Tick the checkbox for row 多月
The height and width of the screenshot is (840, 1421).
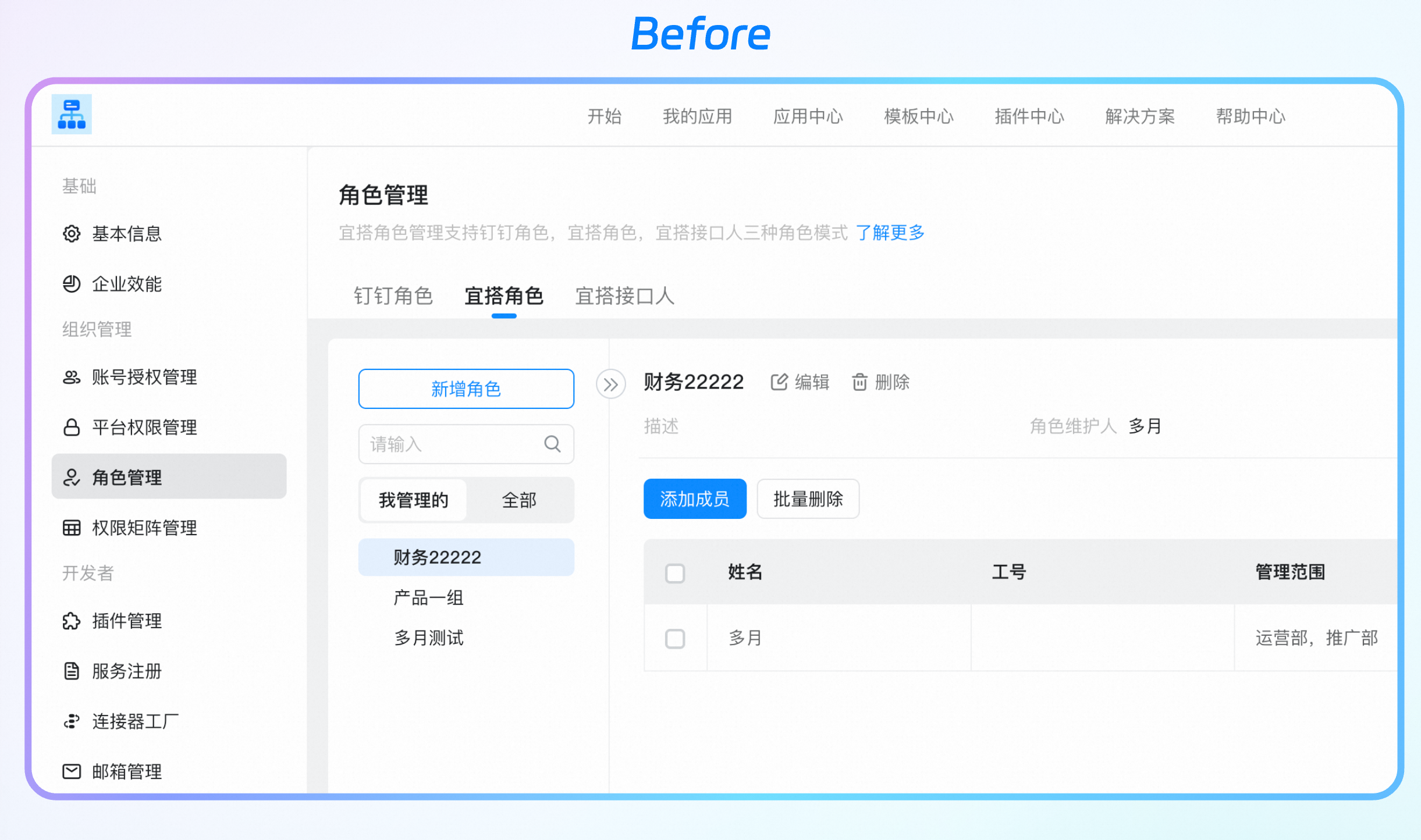point(675,639)
